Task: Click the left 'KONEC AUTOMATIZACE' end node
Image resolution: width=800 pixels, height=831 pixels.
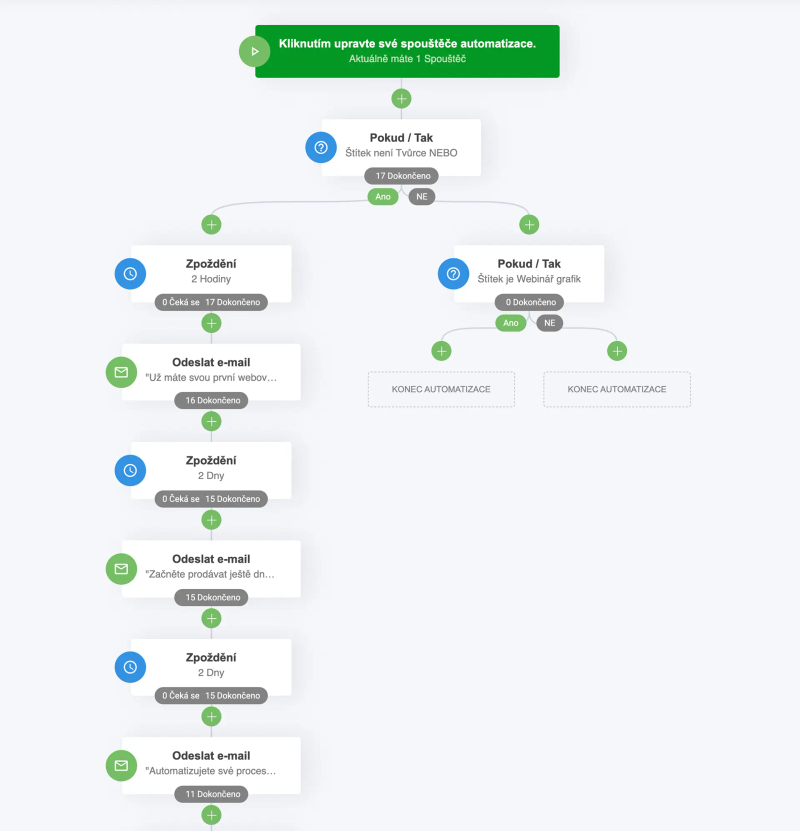Action: tap(440, 389)
